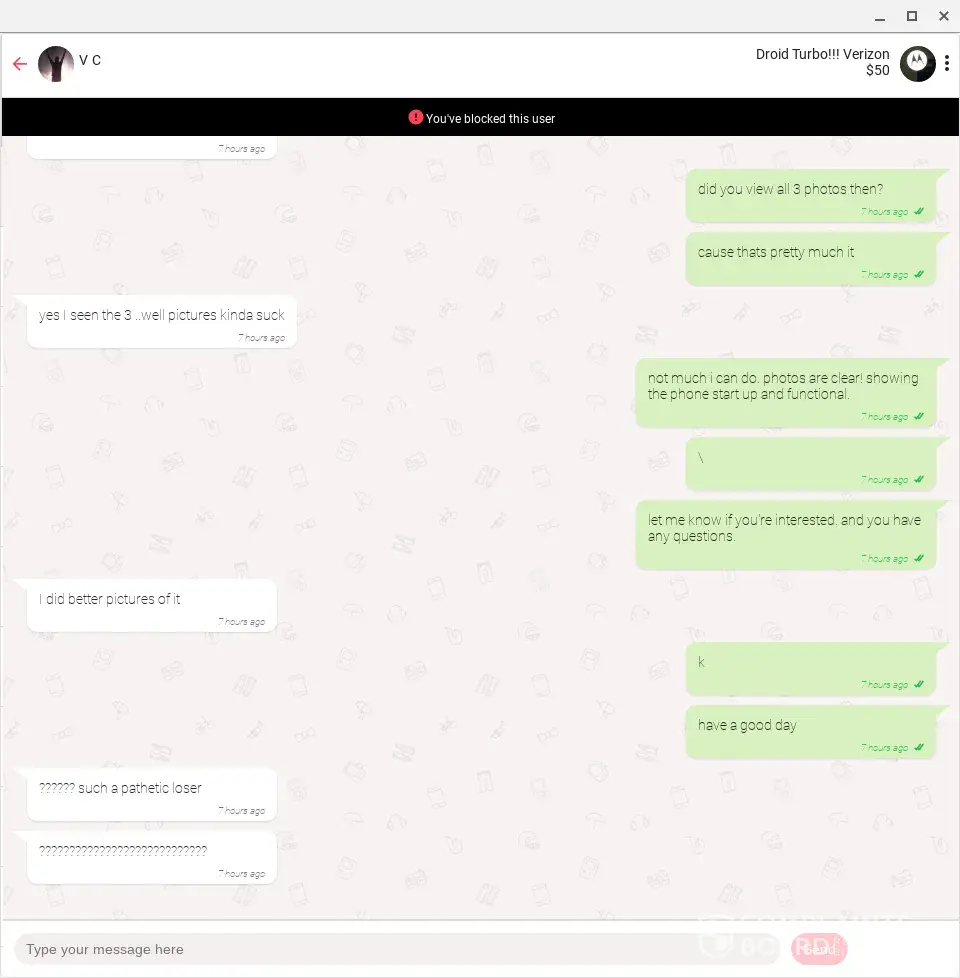Viewport: 960px width, 978px height.
Task: Click the 'did you view all 3 photos then?' message
Action: click(812, 196)
